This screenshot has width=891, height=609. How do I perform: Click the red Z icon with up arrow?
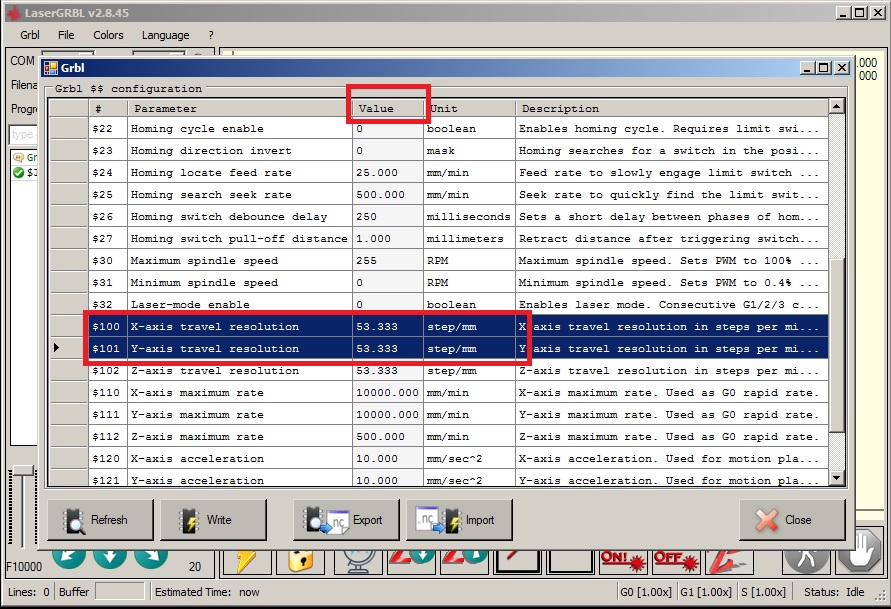pyautogui.click(x=465, y=560)
